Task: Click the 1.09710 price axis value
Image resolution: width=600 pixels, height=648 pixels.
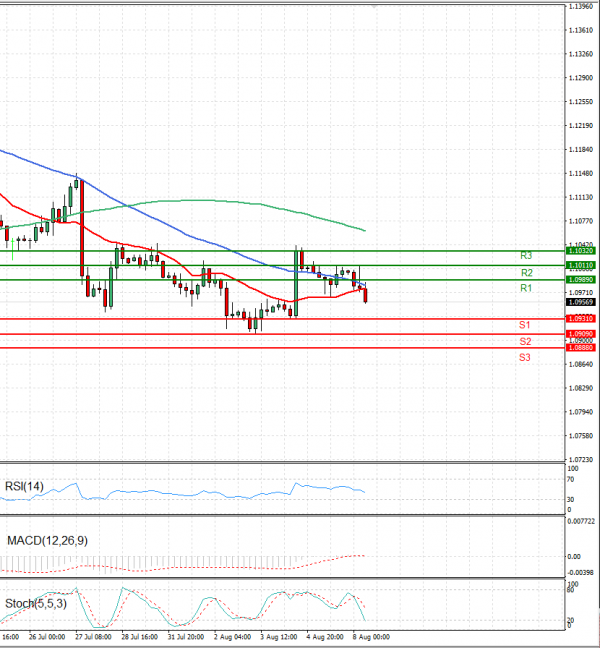Action: tap(581, 293)
